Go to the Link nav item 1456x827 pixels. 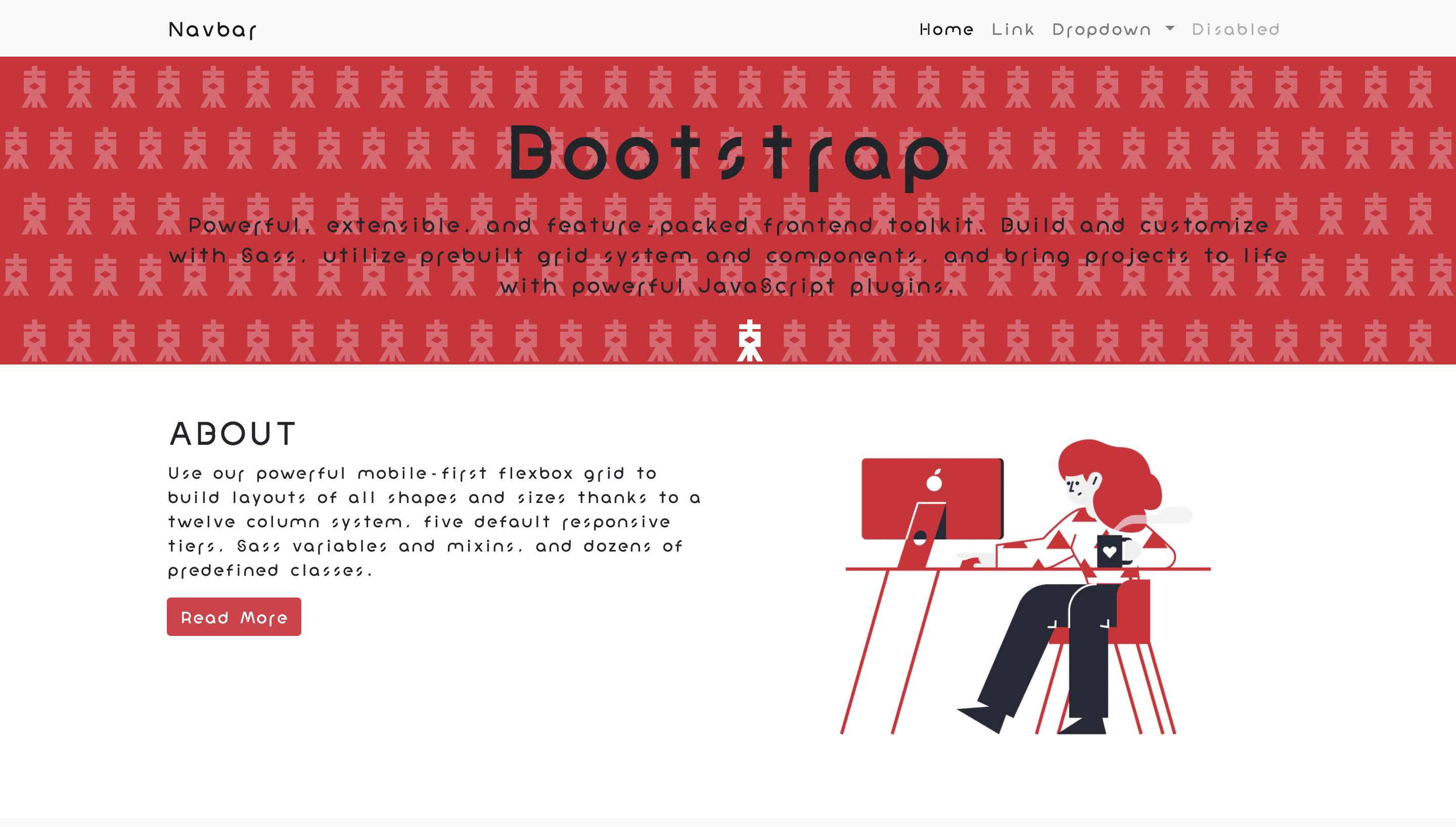[1013, 29]
